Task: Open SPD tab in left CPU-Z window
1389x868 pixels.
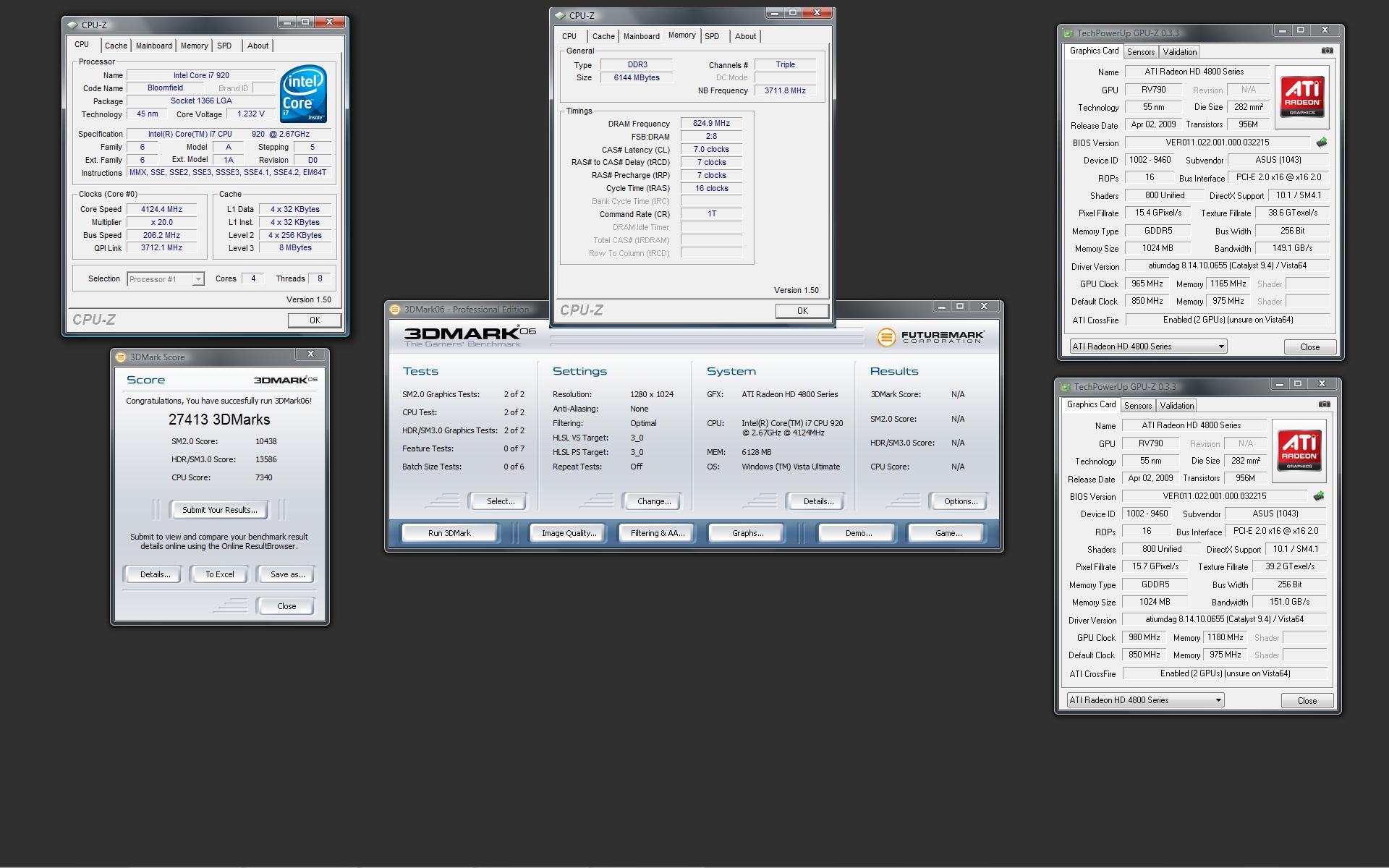Action: [x=225, y=46]
